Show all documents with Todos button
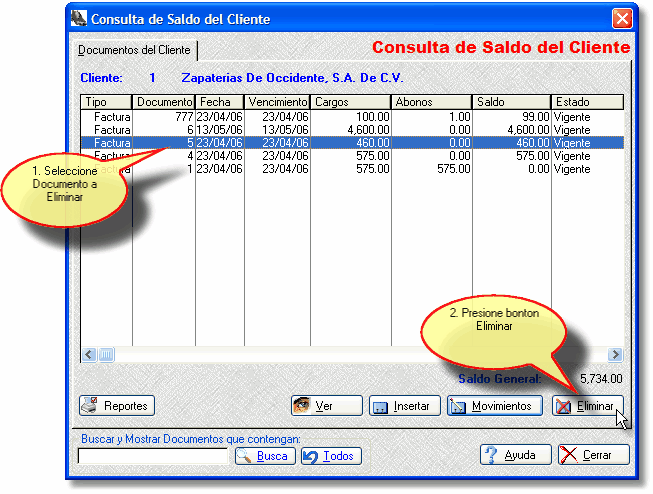This screenshot has height=494, width=653. pyautogui.click(x=331, y=456)
